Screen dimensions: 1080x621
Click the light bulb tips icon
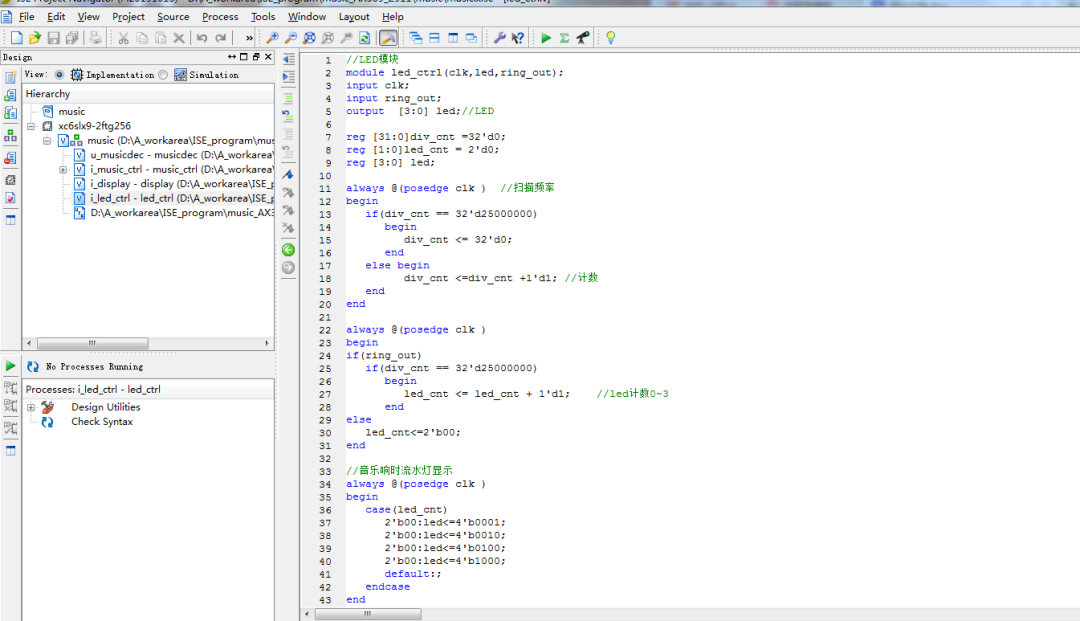[x=610, y=38]
